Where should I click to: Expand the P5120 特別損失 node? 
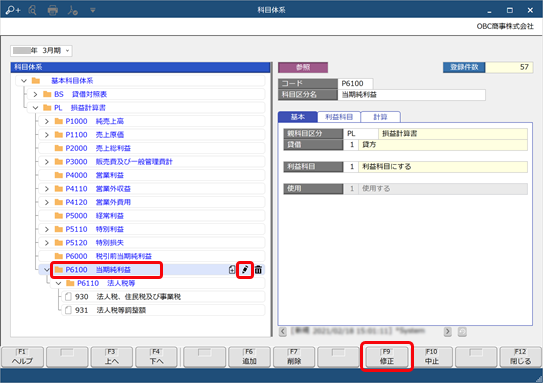click(47, 243)
